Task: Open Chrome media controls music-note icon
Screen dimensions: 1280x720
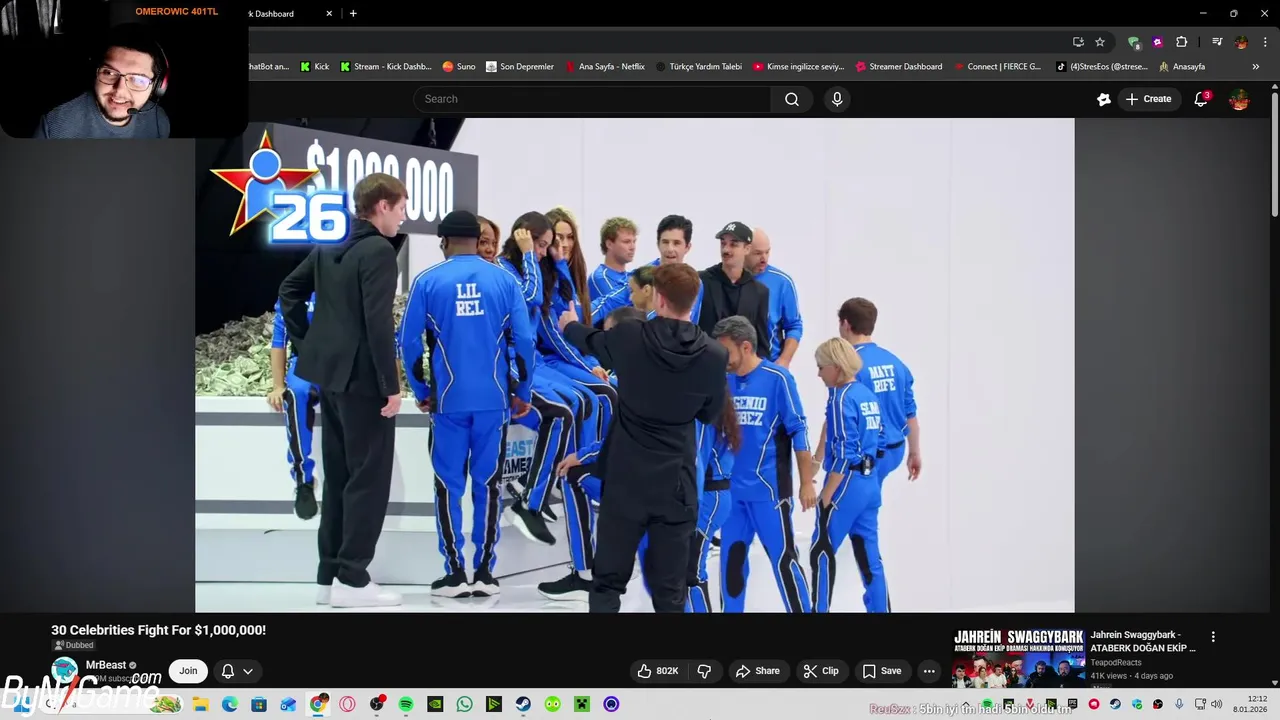Action: [1217, 42]
